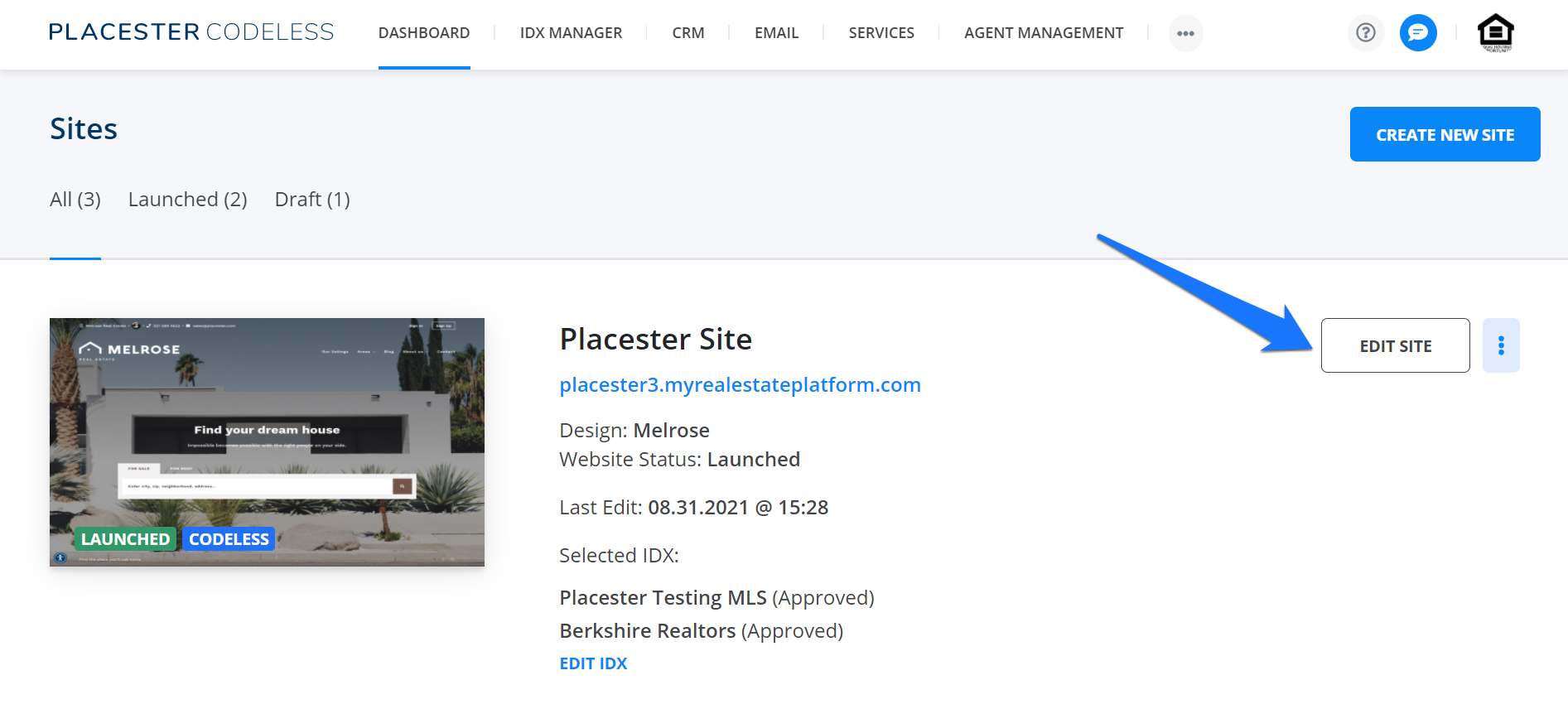Click the green Launched badge on thumbnail
The width and height of the screenshot is (1568, 709).
[x=125, y=539]
